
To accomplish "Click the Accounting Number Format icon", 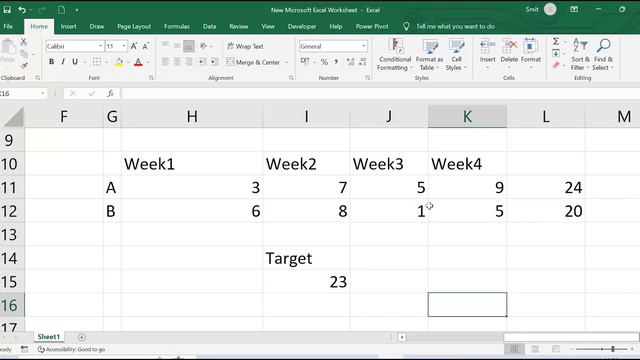I will (305, 62).
